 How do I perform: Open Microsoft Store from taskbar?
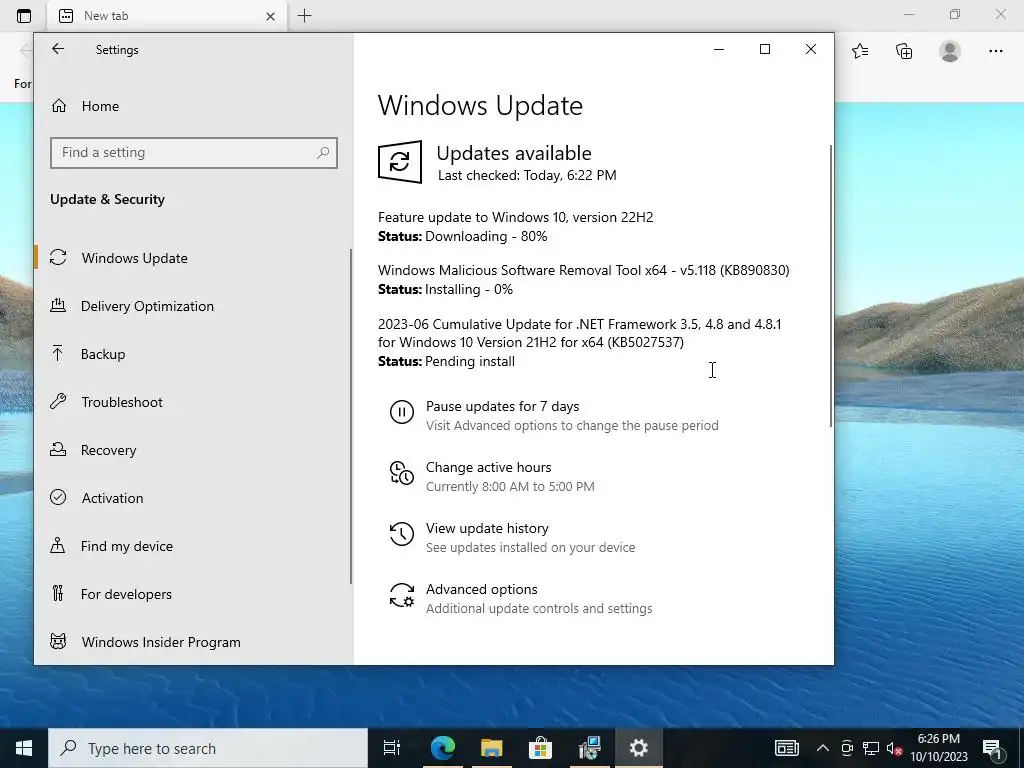point(540,748)
